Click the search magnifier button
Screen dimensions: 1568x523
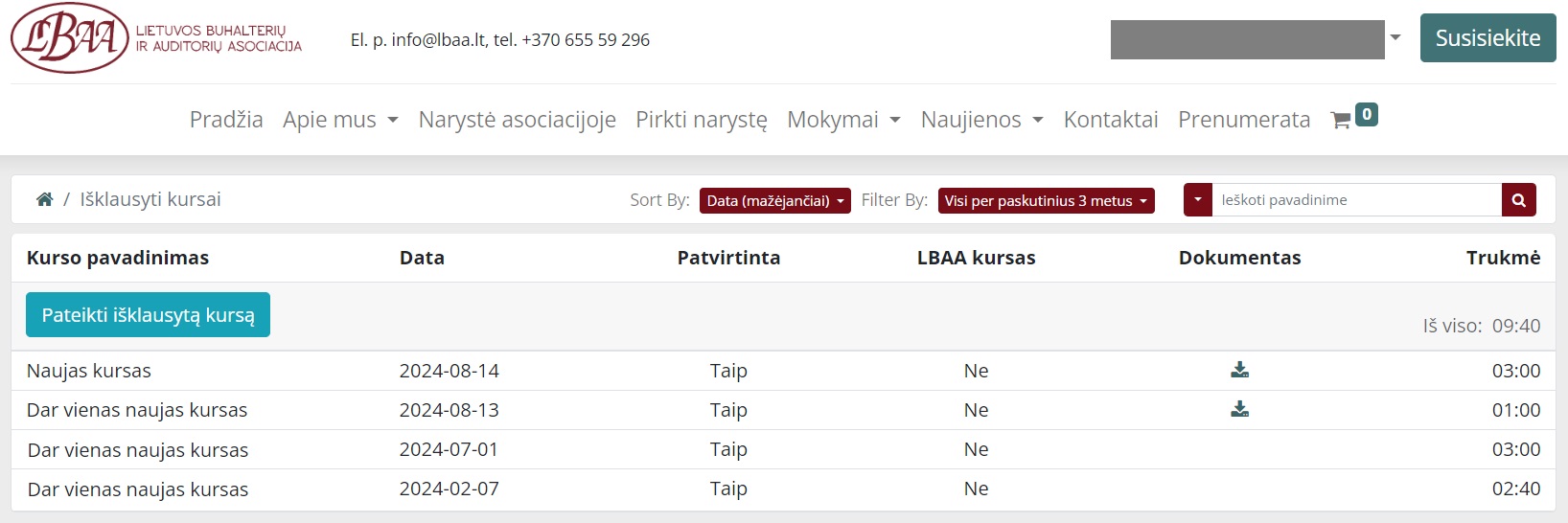pos(1518,200)
